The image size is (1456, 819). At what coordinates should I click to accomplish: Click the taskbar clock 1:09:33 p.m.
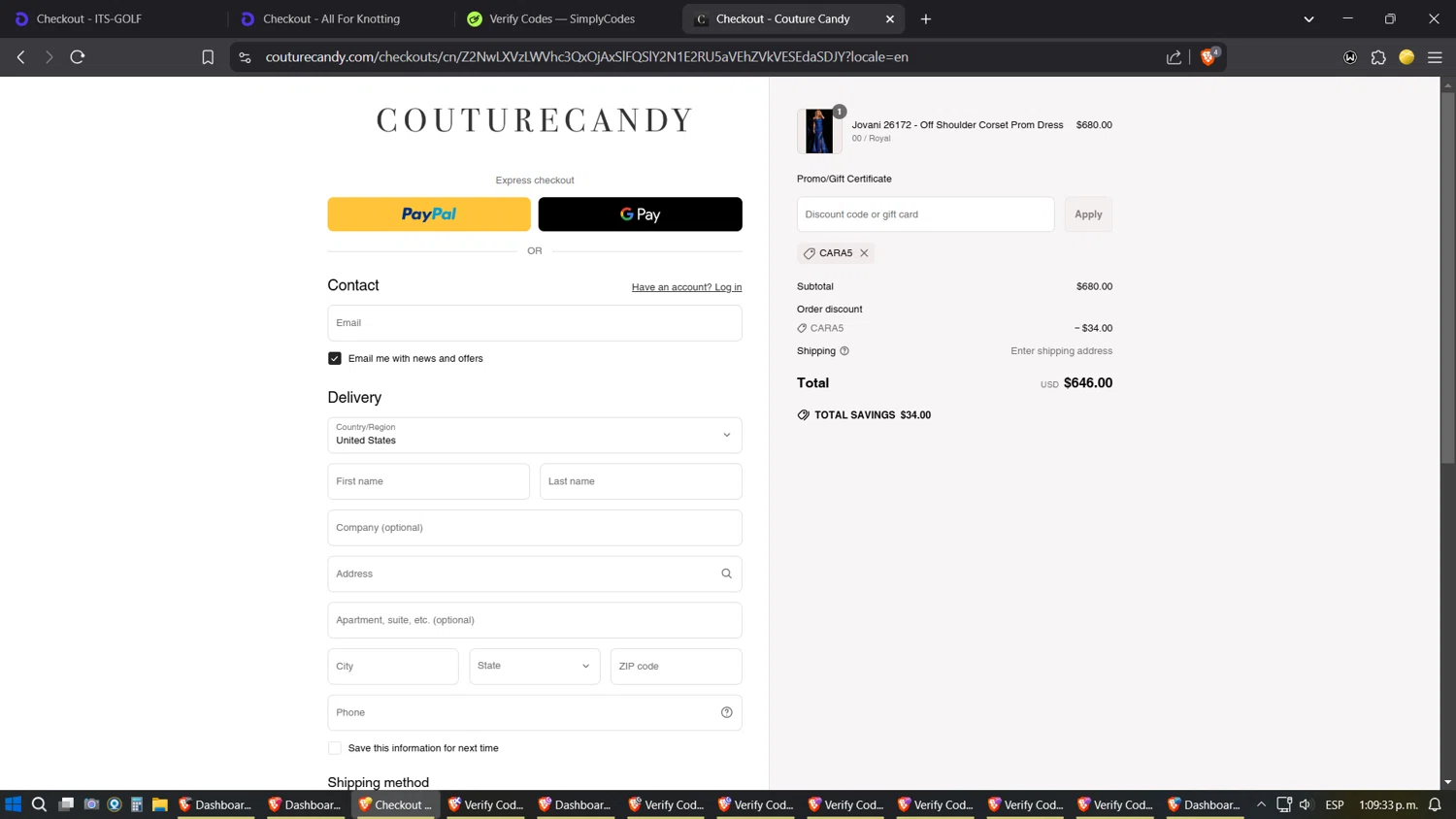coord(1388,804)
